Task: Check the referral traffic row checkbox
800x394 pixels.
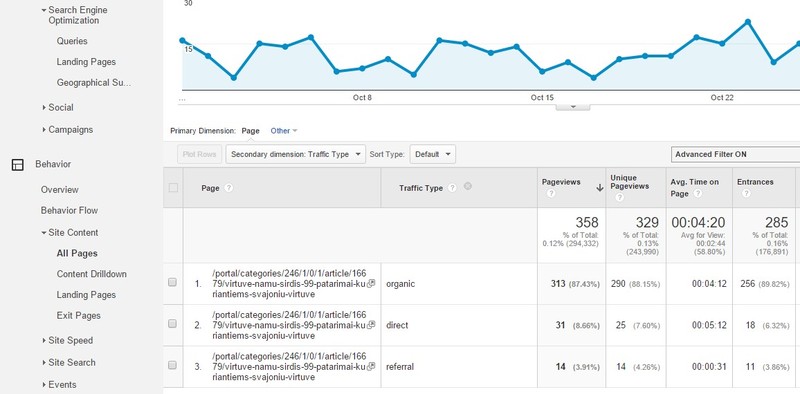Action: [x=172, y=364]
